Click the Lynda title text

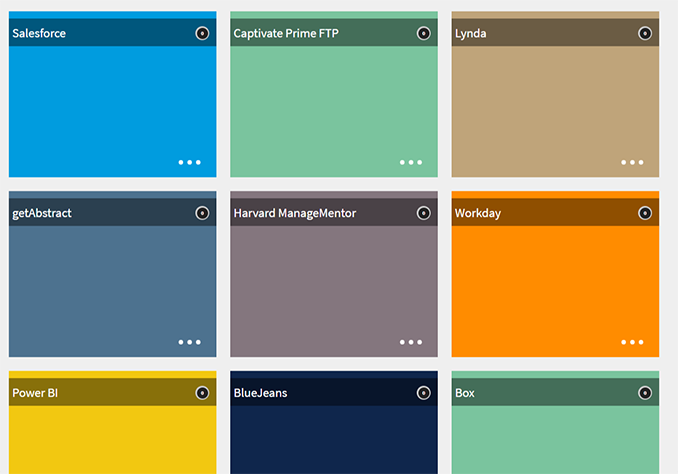click(470, 33)
